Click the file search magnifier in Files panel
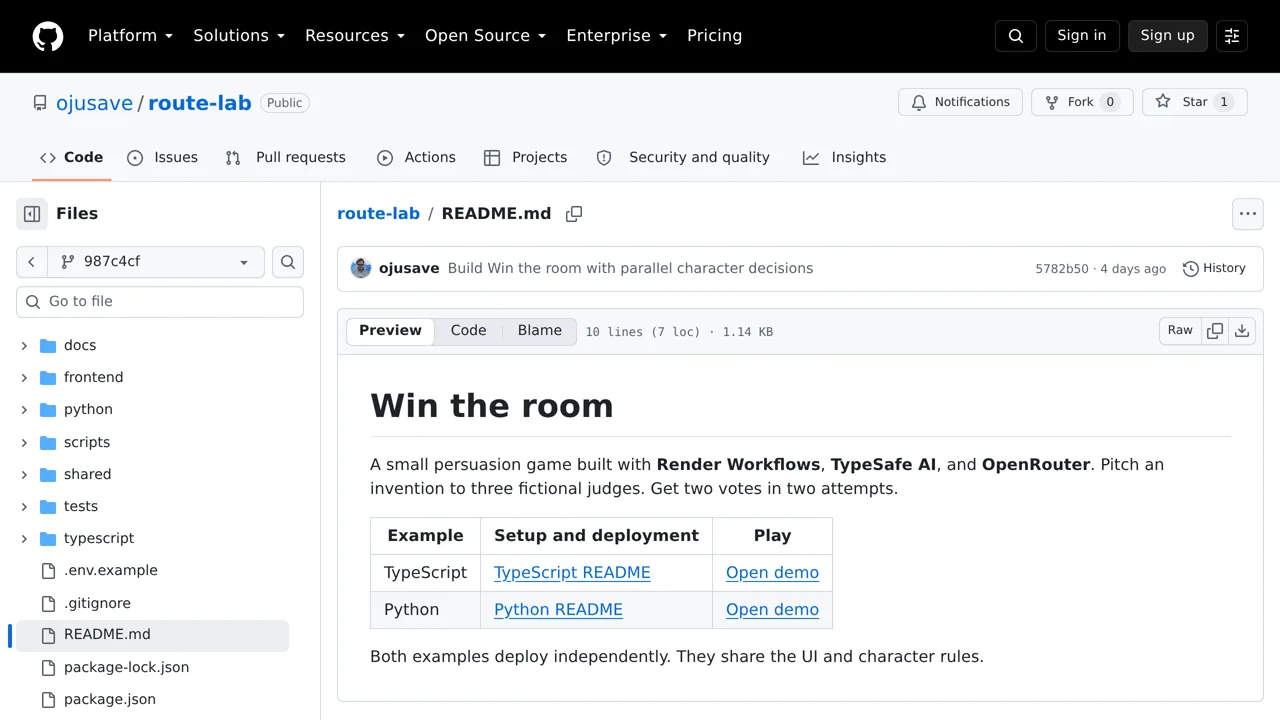This screenshot has width=1280, height=720. pyautogui.click(x=288, y=262)
